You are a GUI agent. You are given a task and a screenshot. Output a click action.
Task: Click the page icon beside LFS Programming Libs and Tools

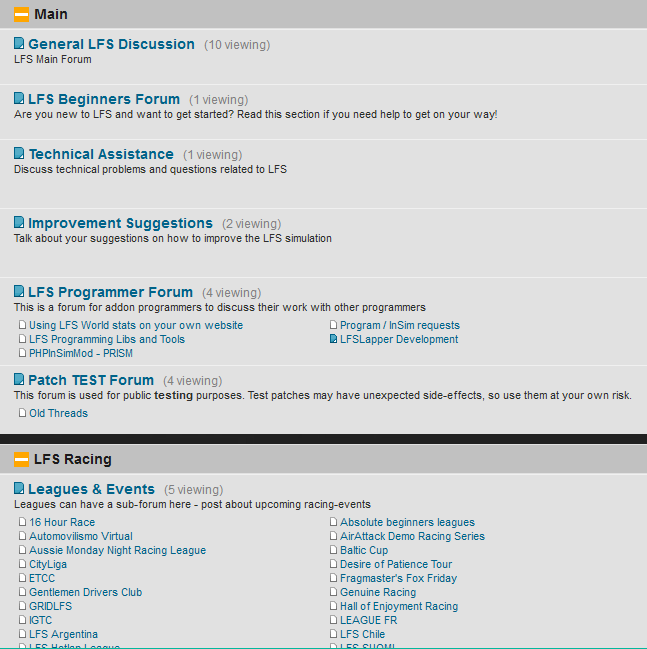pyautogui.click(x=22, y=339)
